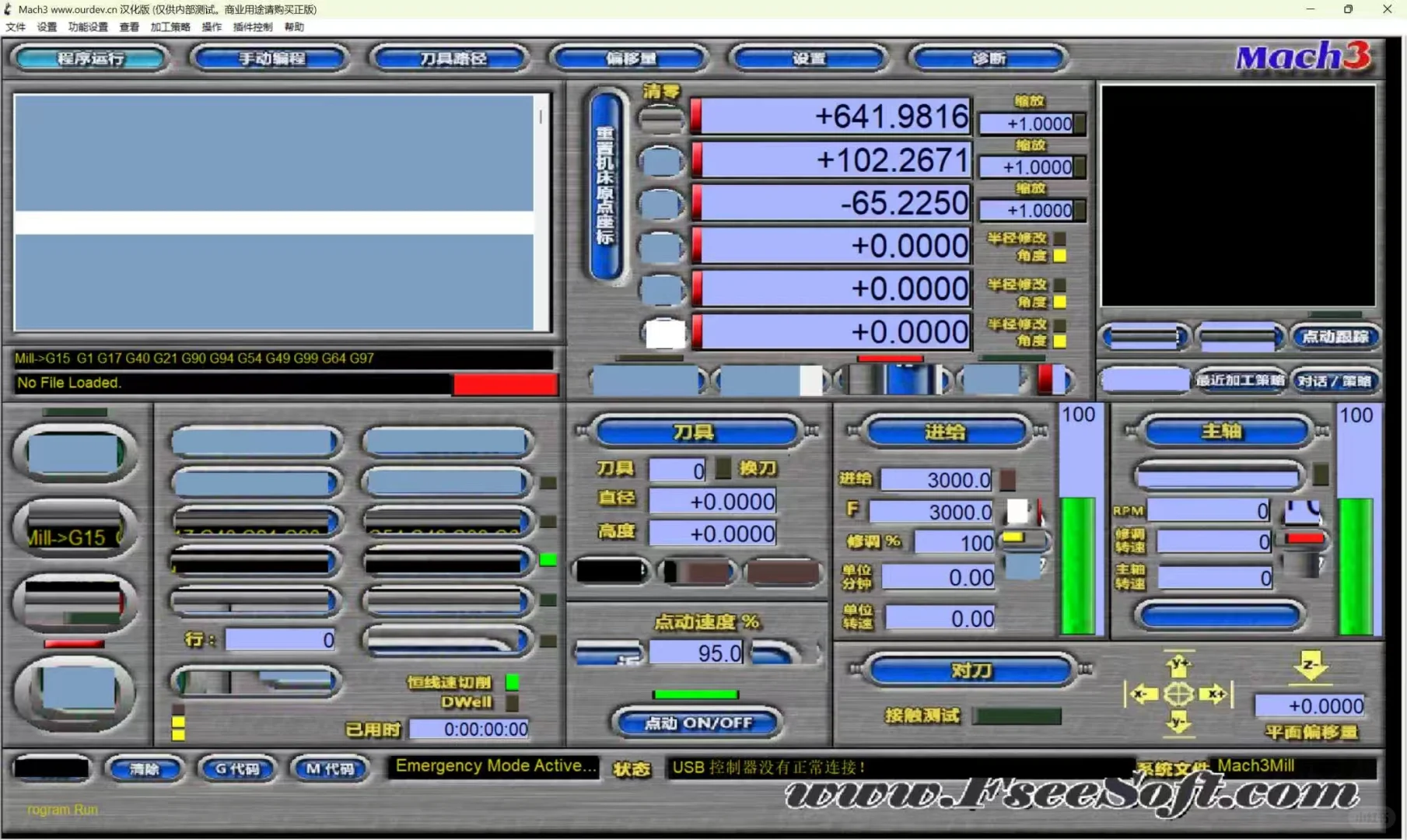Switch to the 手动编程 screen tab
This screenshot has height=840, width=1407.
tap(271, 58)
